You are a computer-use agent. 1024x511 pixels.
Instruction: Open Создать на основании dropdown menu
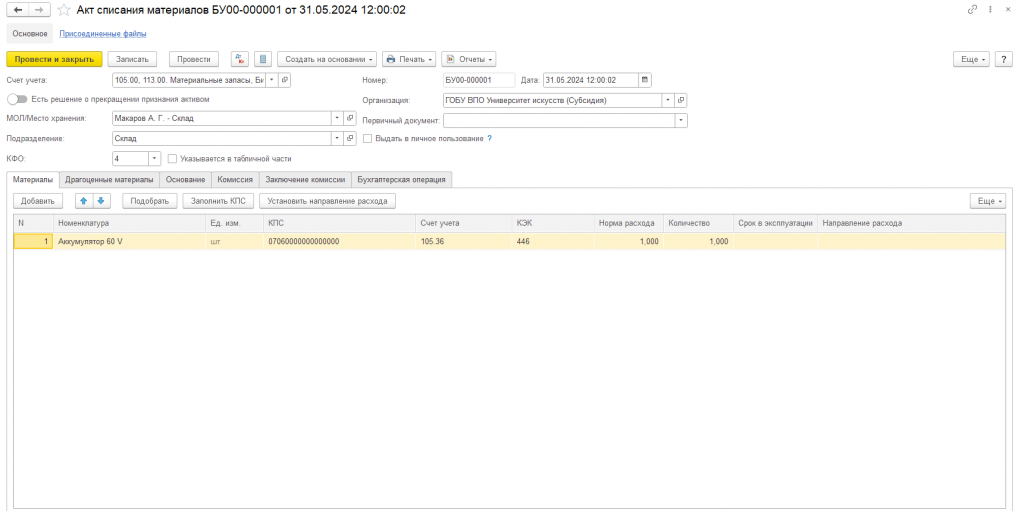point(327,59)
